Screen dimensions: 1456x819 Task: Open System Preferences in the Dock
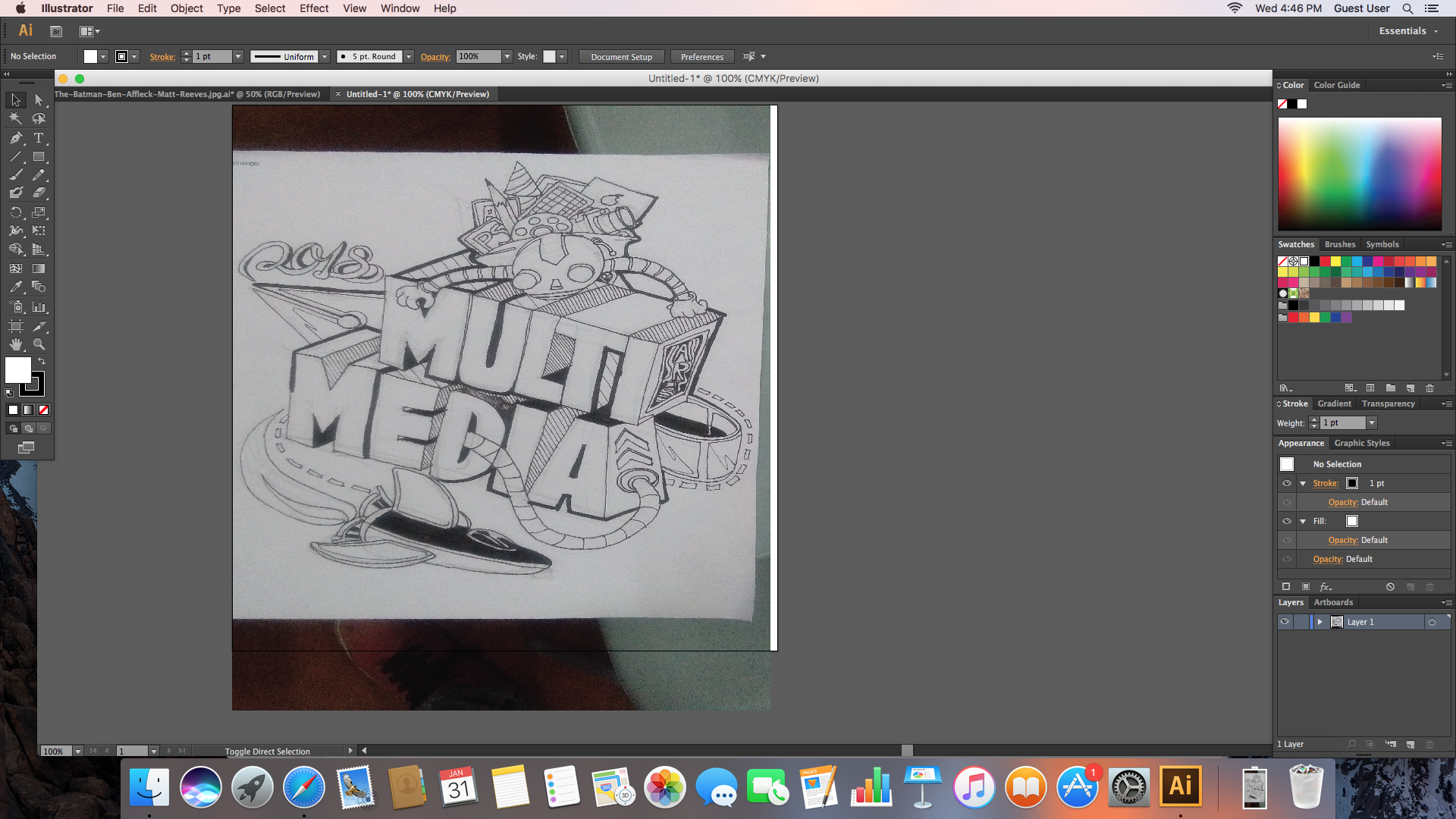tap(1128, 787)
